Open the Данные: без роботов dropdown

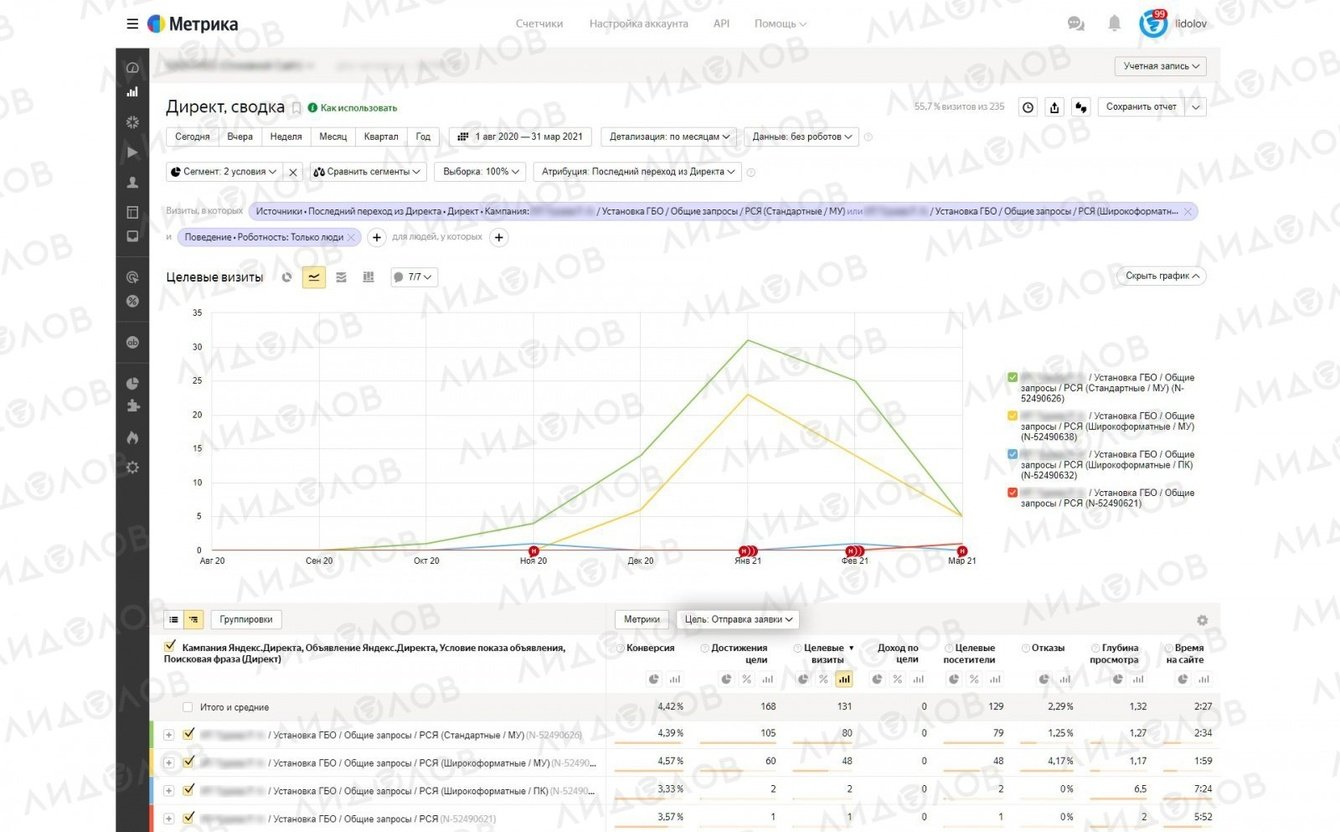tap(802, 137)
